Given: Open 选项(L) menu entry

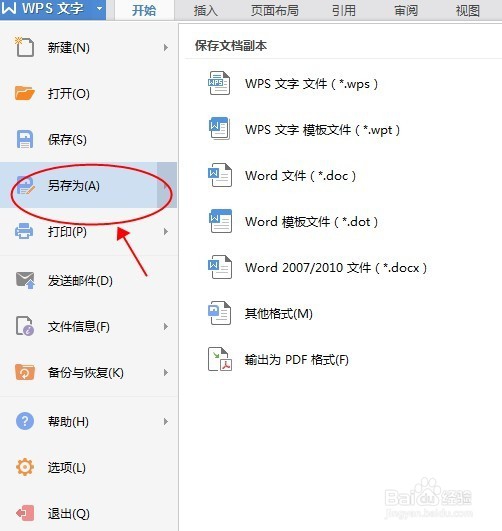Looking at the screenshot, I should [x=88, y=468].
